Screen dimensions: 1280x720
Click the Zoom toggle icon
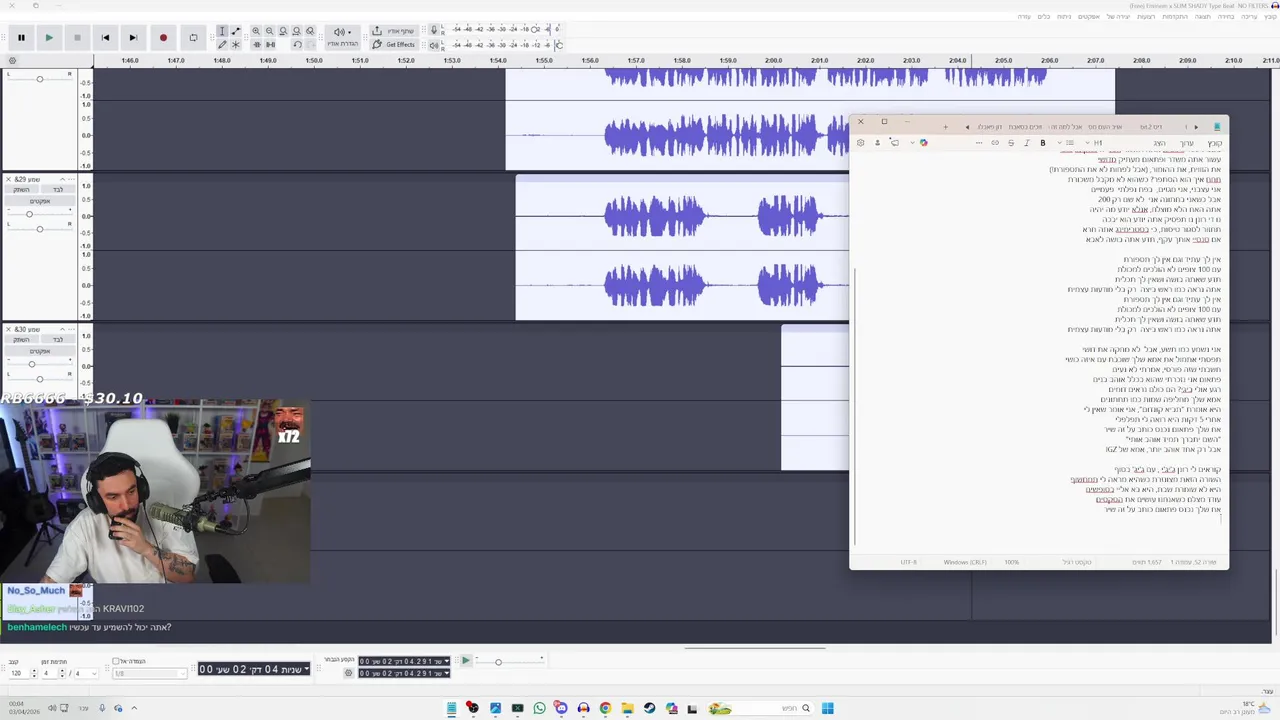point(310,31)
